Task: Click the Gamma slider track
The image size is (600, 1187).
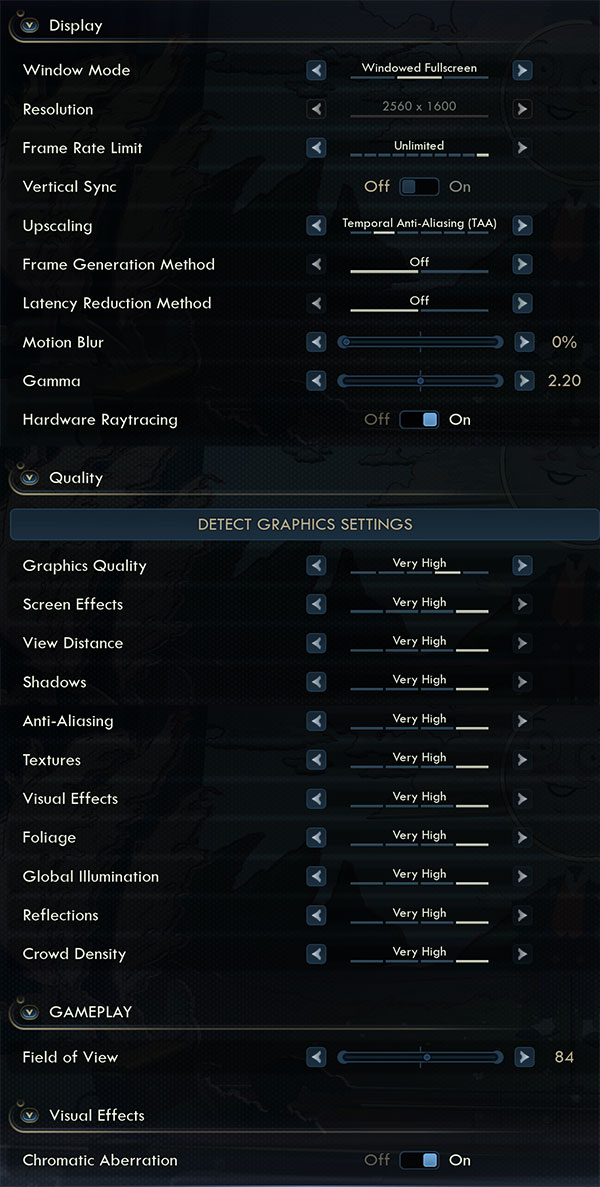Action: pyautogui.click(x=420, y=381)
